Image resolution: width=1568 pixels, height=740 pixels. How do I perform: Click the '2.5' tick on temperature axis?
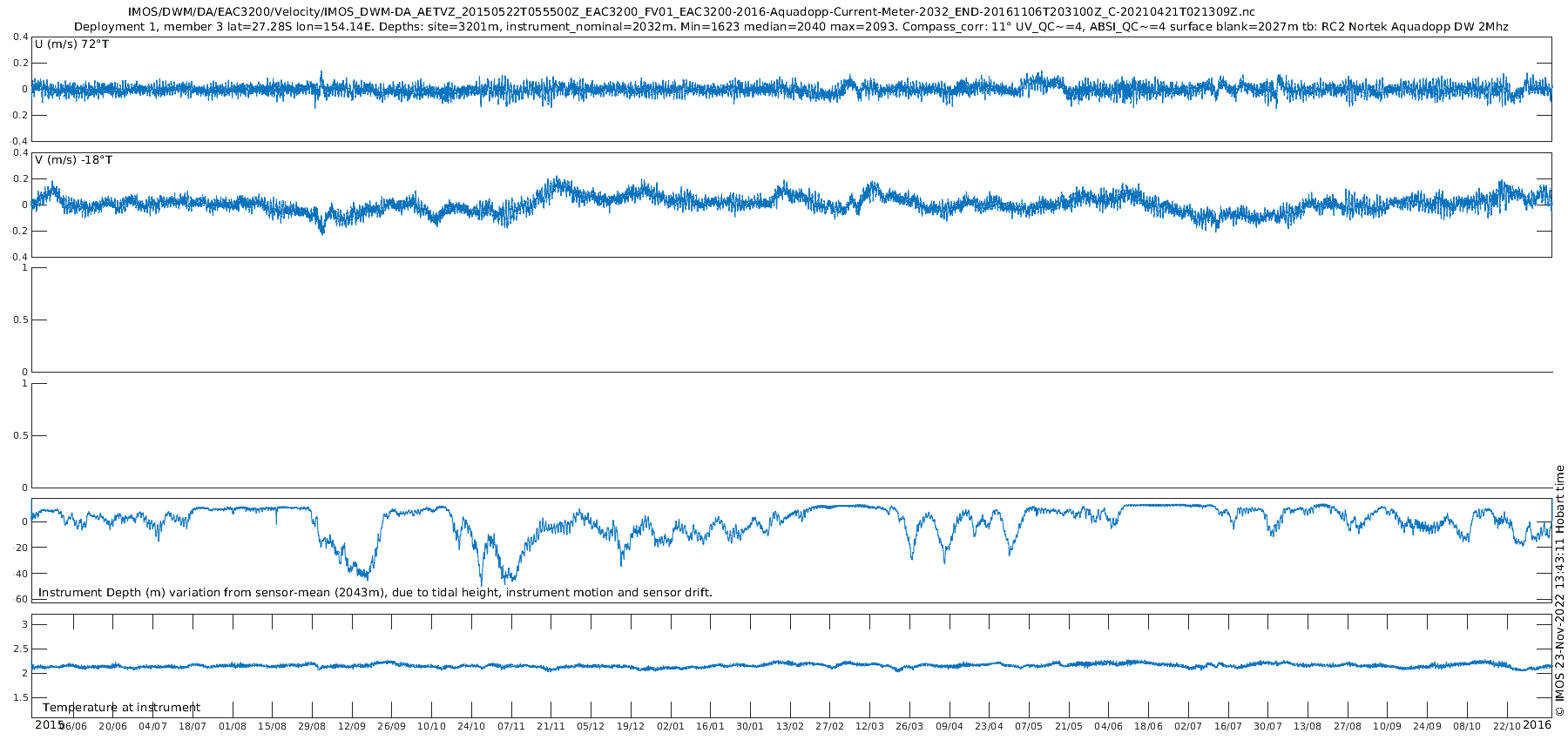point(19,649)
